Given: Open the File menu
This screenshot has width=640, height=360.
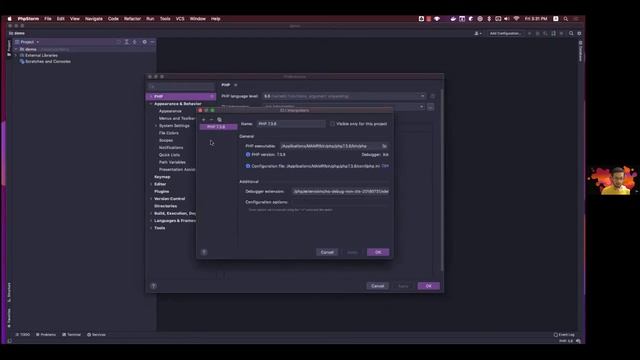Looking at the screenshot, I should coord(48,19).
